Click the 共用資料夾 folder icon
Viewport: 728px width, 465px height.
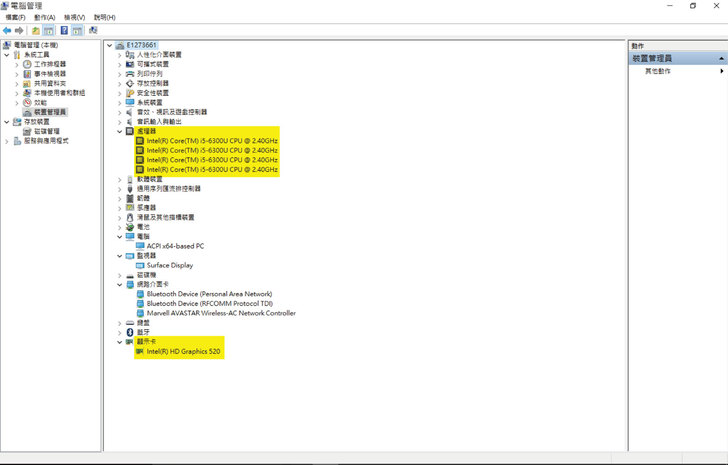pos(27,84)
